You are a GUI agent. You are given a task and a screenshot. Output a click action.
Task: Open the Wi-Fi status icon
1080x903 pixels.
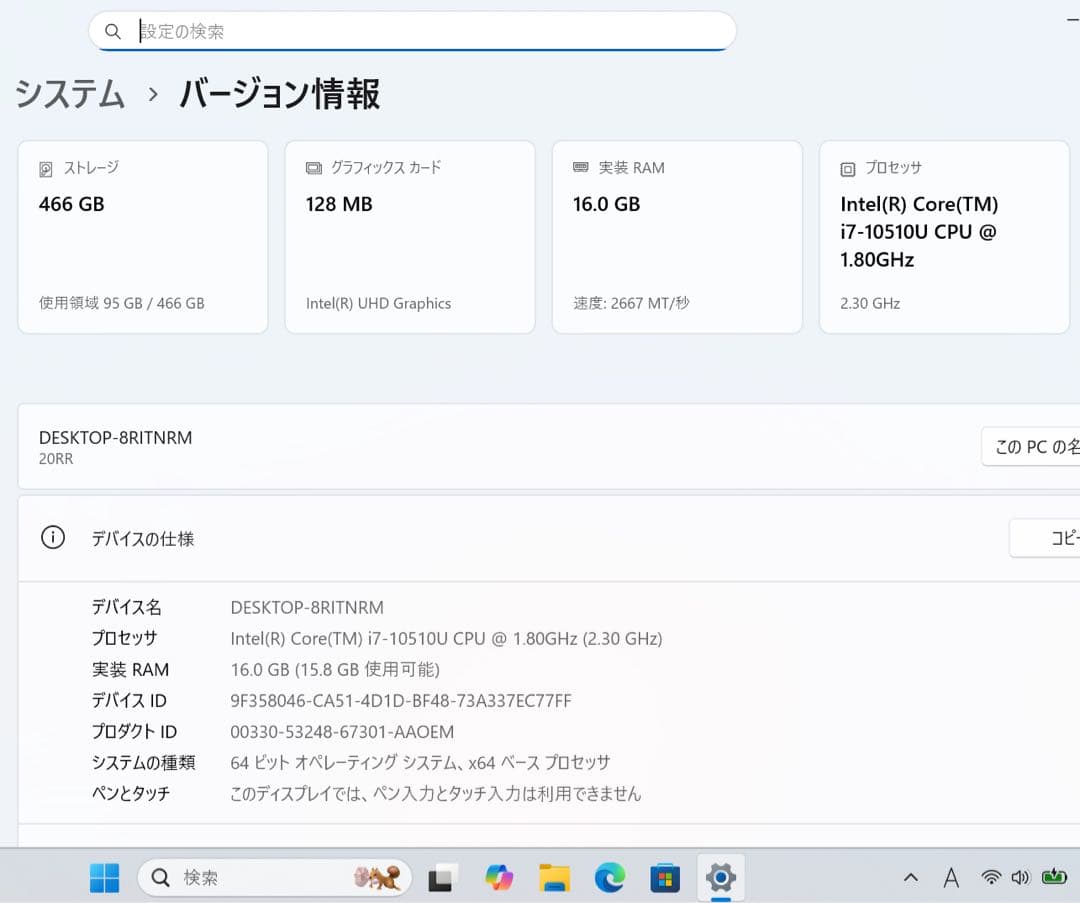[991, 877]
